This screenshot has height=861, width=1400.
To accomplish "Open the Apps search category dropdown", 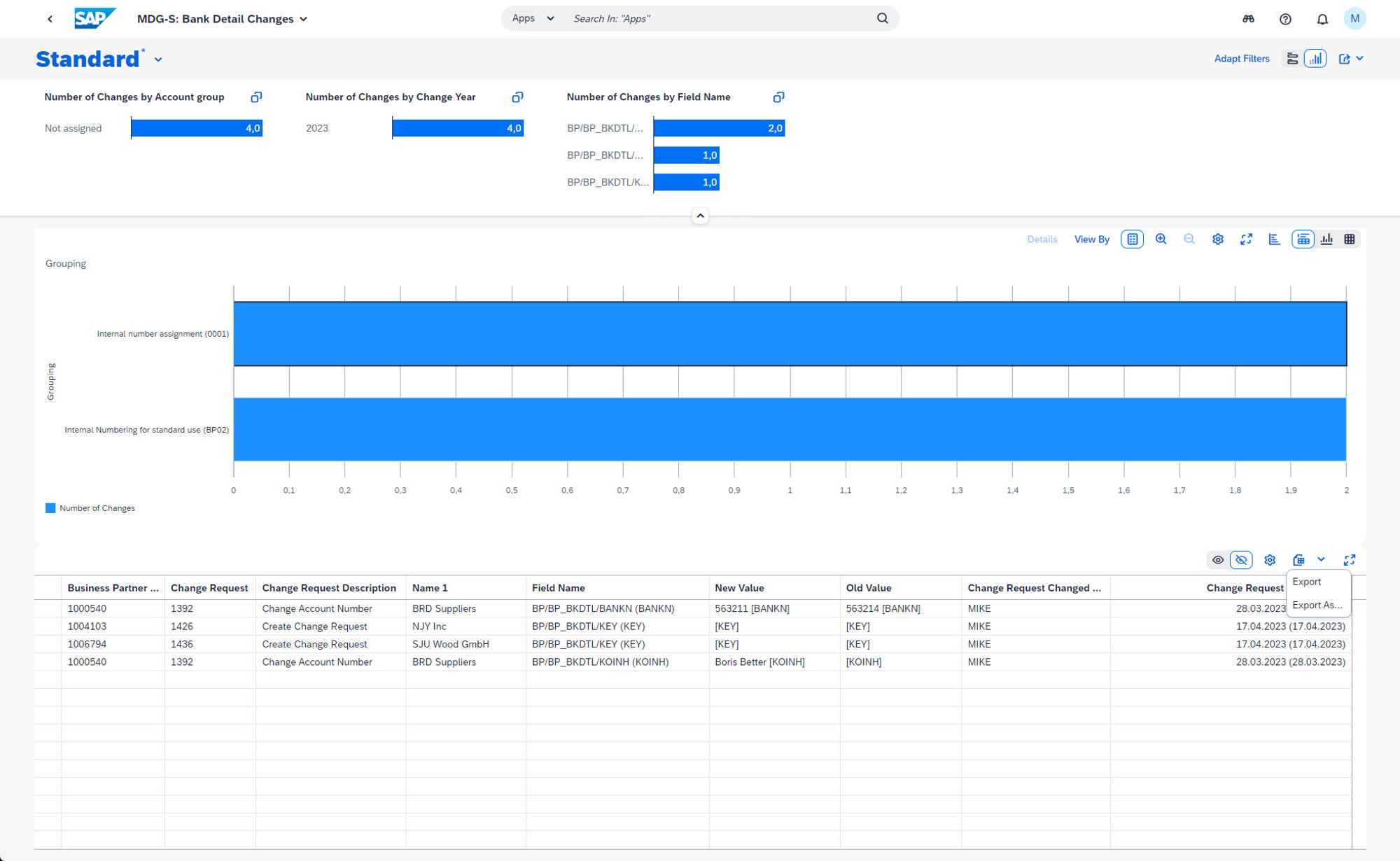I will coord(533,18).
